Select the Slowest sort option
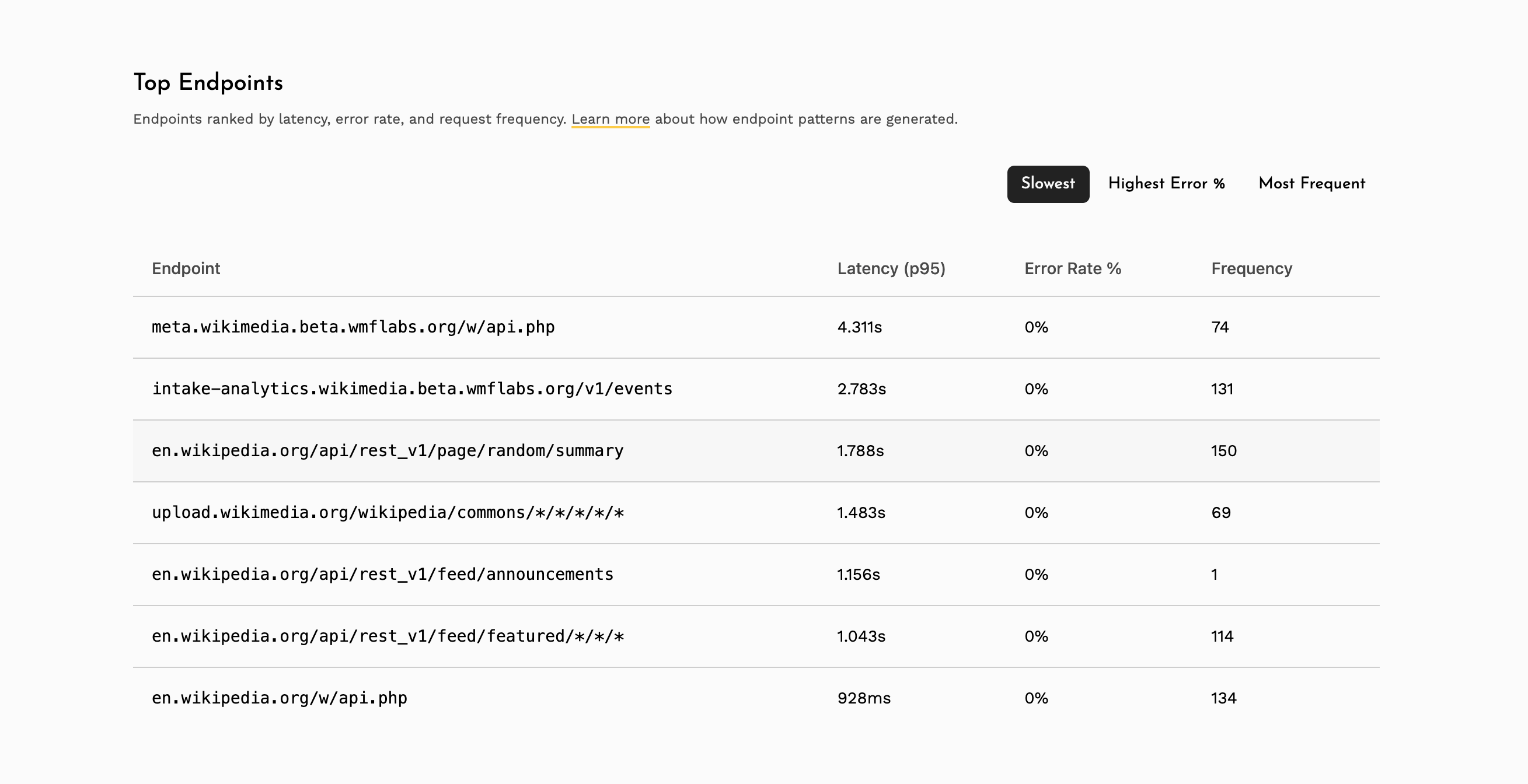The height and width of the screenshot is (784, 1528). coord(1048,184)
